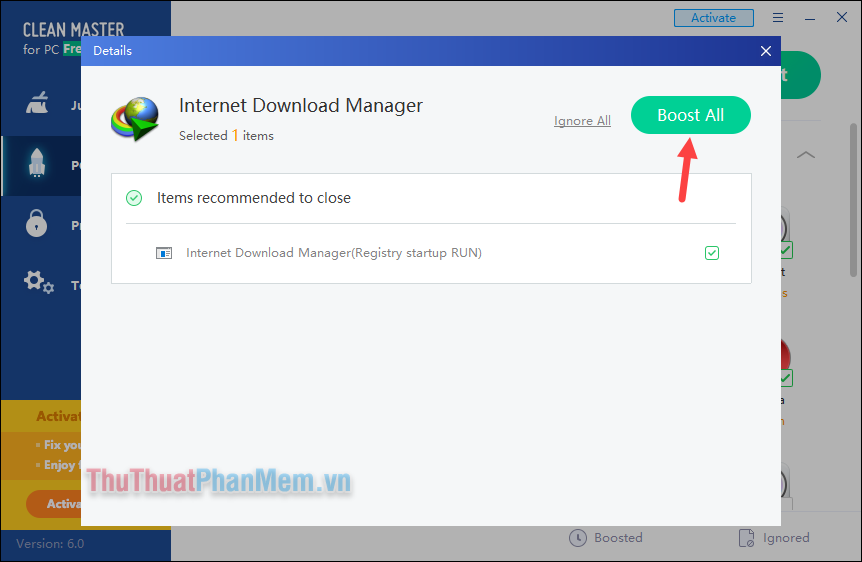Click the 'Version: 6.0' label

pos(50,544)
